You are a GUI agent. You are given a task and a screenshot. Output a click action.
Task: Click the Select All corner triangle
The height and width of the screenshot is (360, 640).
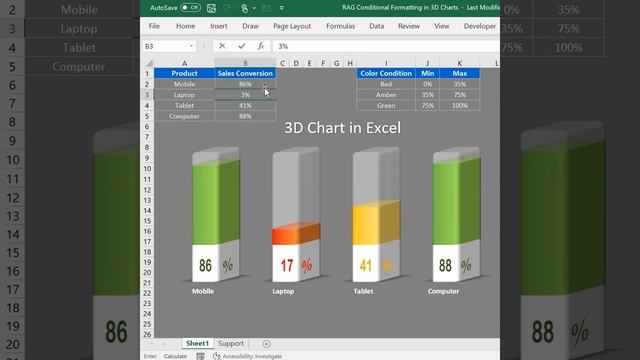pos(149,63)
